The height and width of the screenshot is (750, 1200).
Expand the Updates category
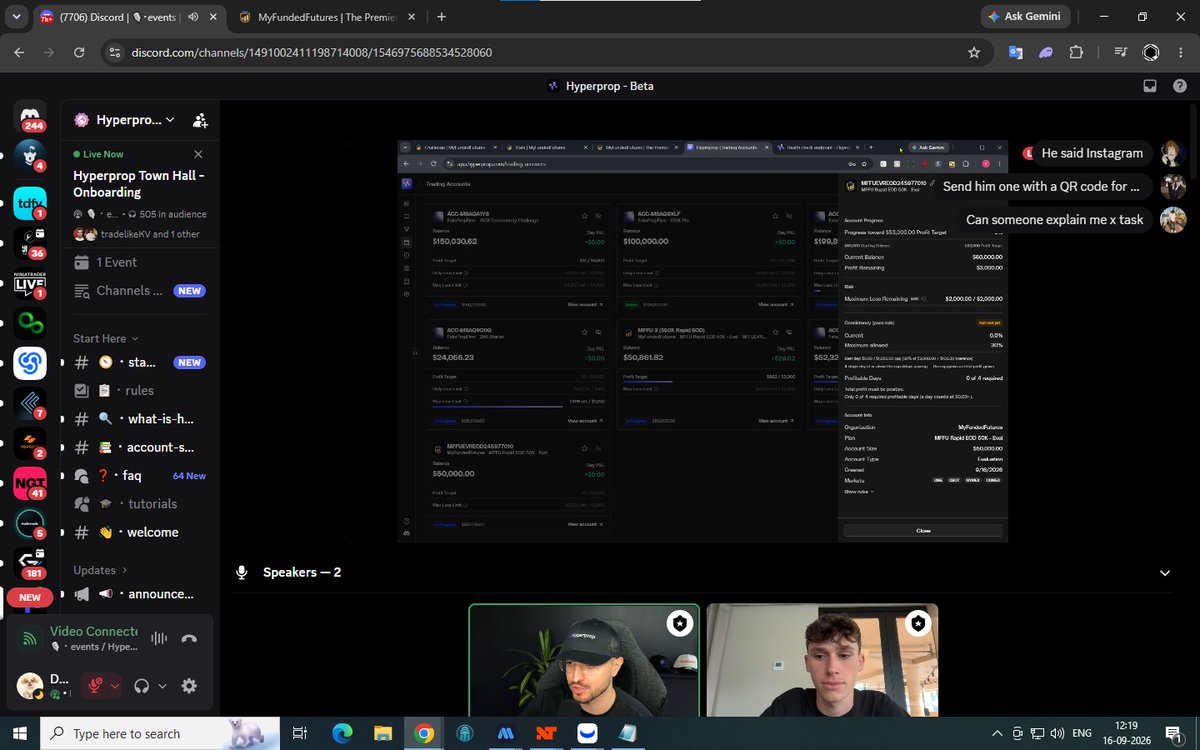[x=101, y=570]
